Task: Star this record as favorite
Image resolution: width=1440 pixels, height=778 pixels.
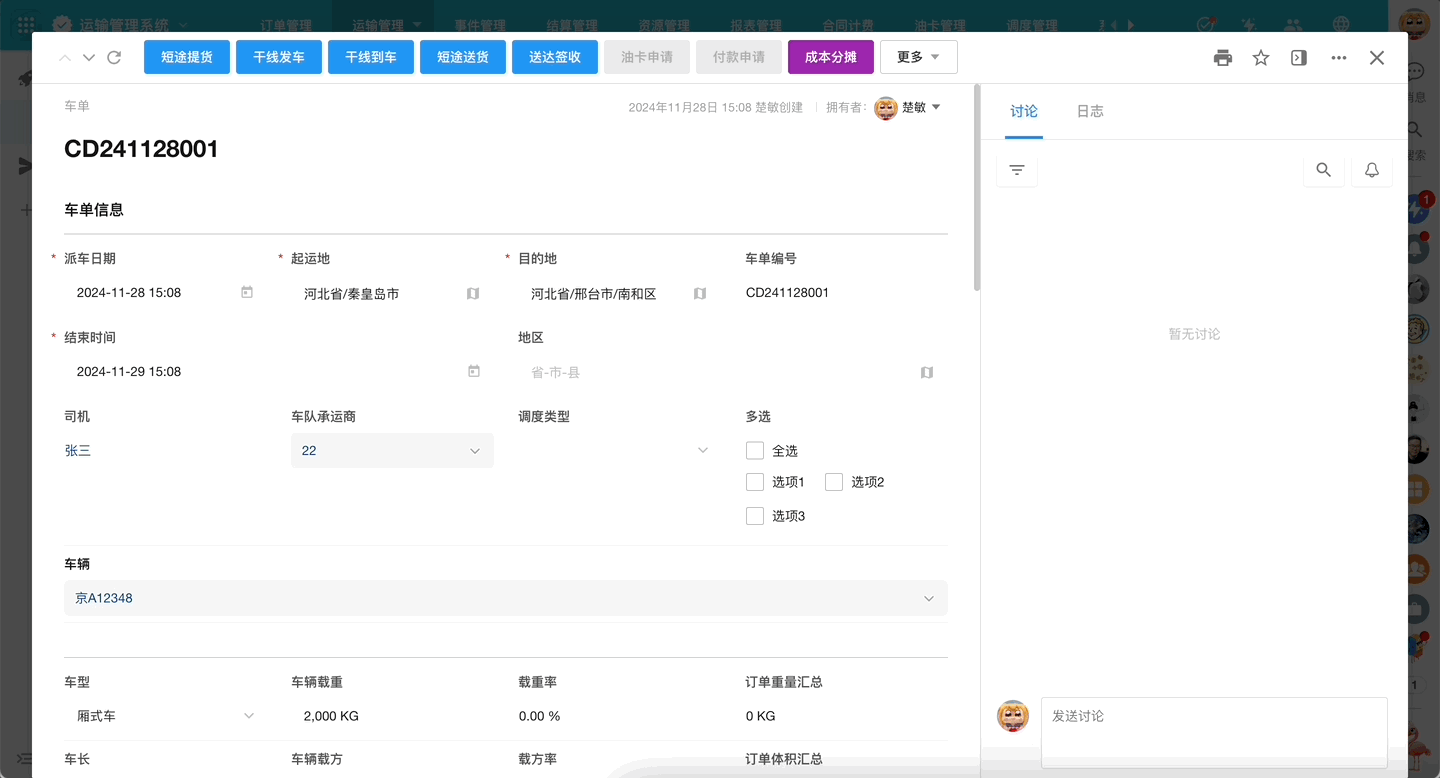Action: pos(1261,58)
